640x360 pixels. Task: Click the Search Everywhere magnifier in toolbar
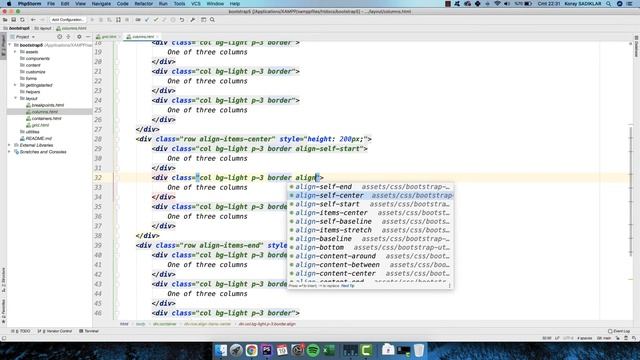click(212, 20)
